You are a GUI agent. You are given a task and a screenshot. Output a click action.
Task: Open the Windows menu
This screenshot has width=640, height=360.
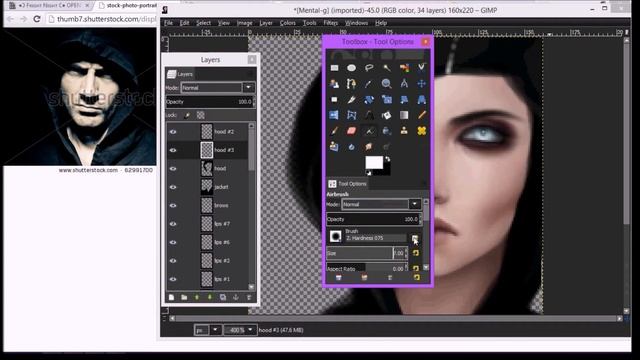coord(356,23)
